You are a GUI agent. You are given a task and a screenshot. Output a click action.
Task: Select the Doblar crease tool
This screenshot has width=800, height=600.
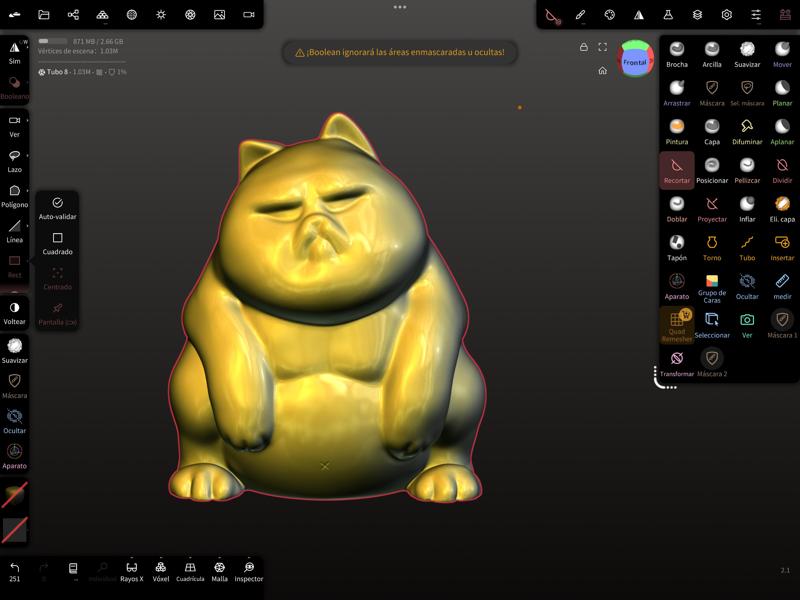[677, 210]
